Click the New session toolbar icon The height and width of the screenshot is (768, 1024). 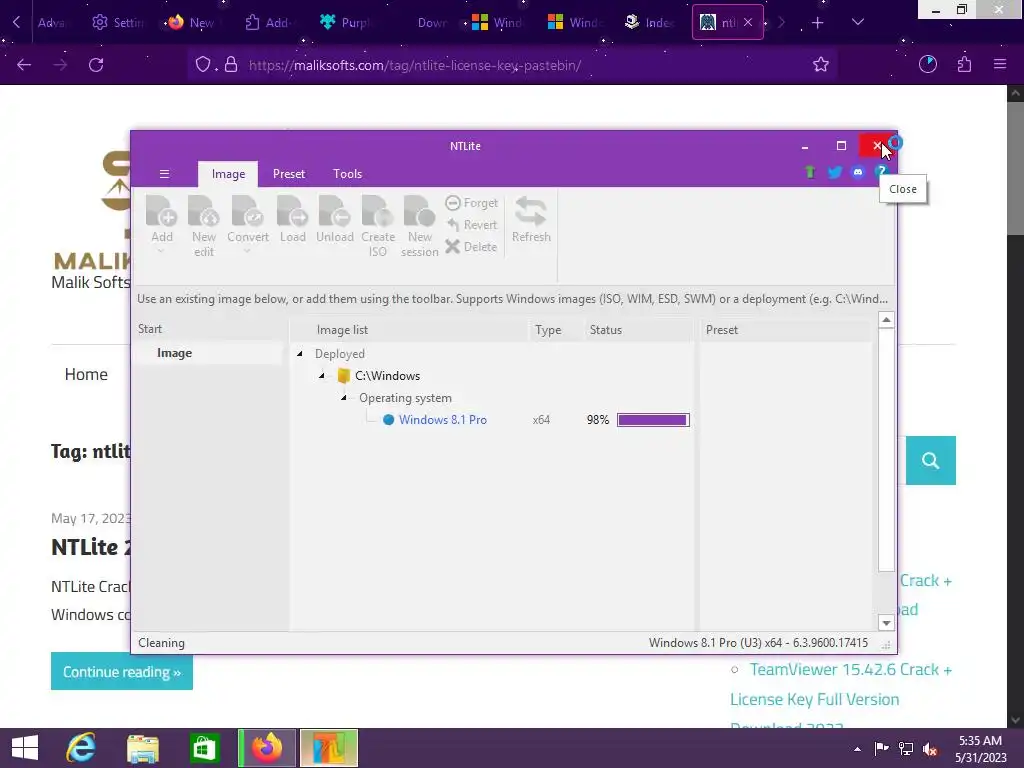point(419,226)
